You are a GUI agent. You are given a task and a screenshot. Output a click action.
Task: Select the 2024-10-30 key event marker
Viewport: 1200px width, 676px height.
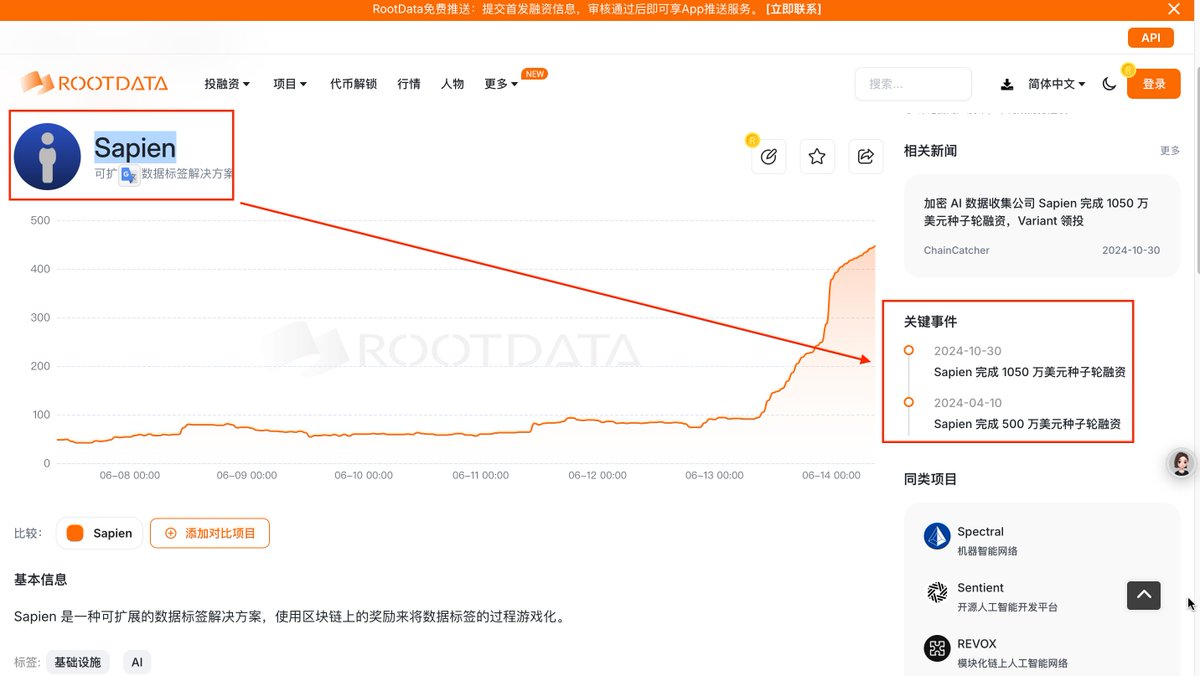click(908, 350)
